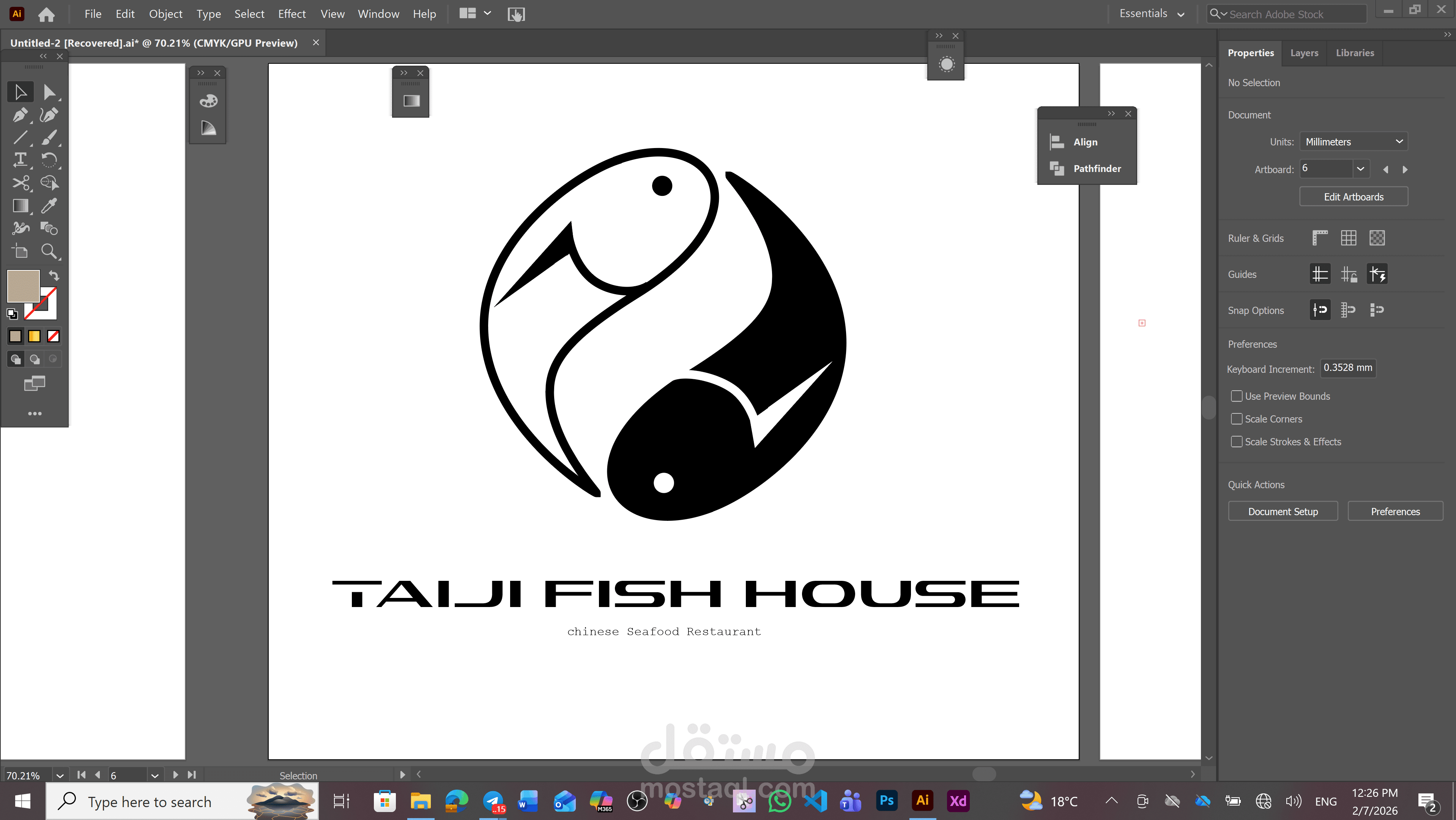Select the Zoom tool
Image resolution: width=1456 pixels, height=820 pixels.
pos(49,251)
